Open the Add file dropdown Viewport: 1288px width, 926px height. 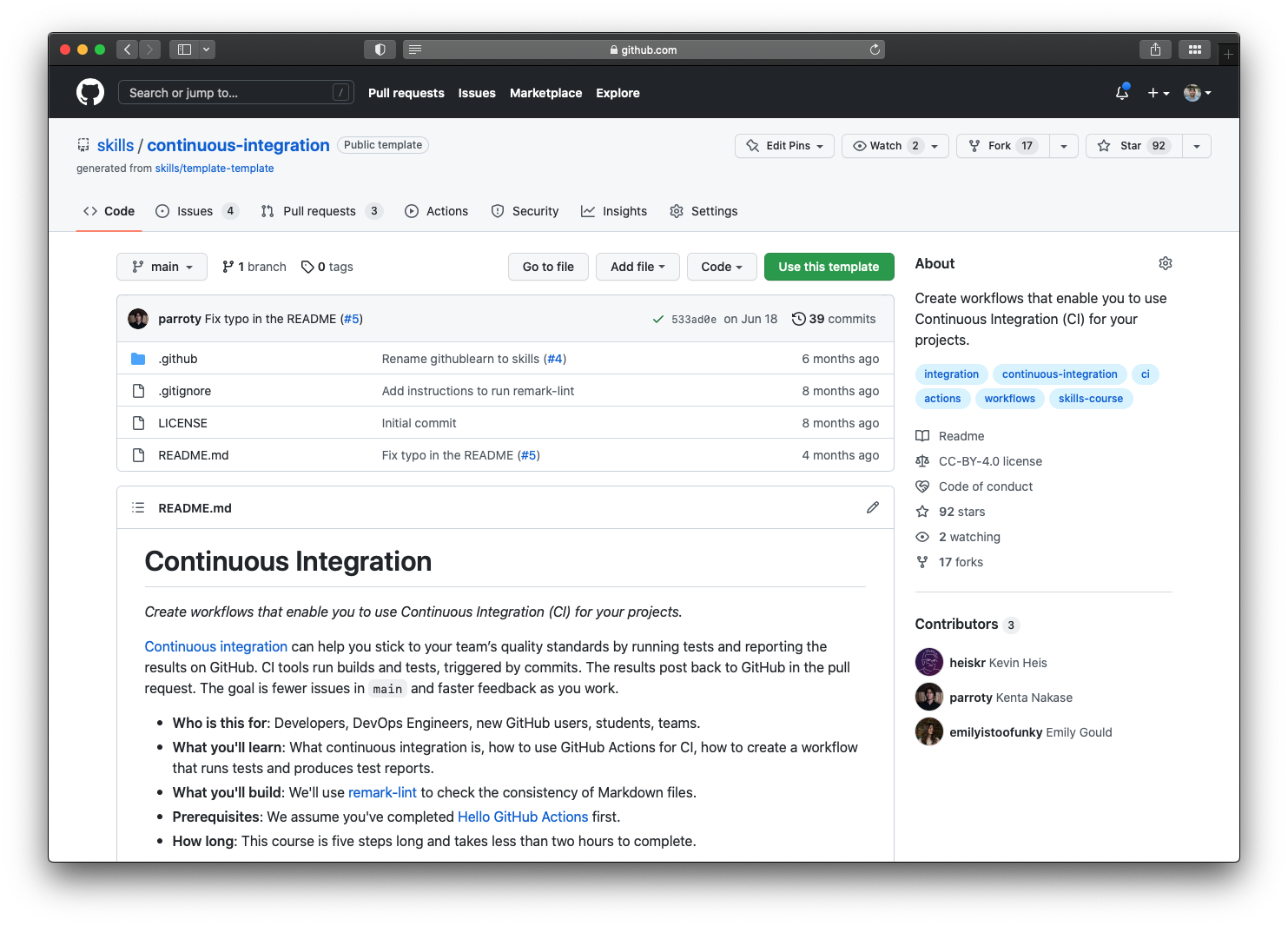[x=637, y=267]
